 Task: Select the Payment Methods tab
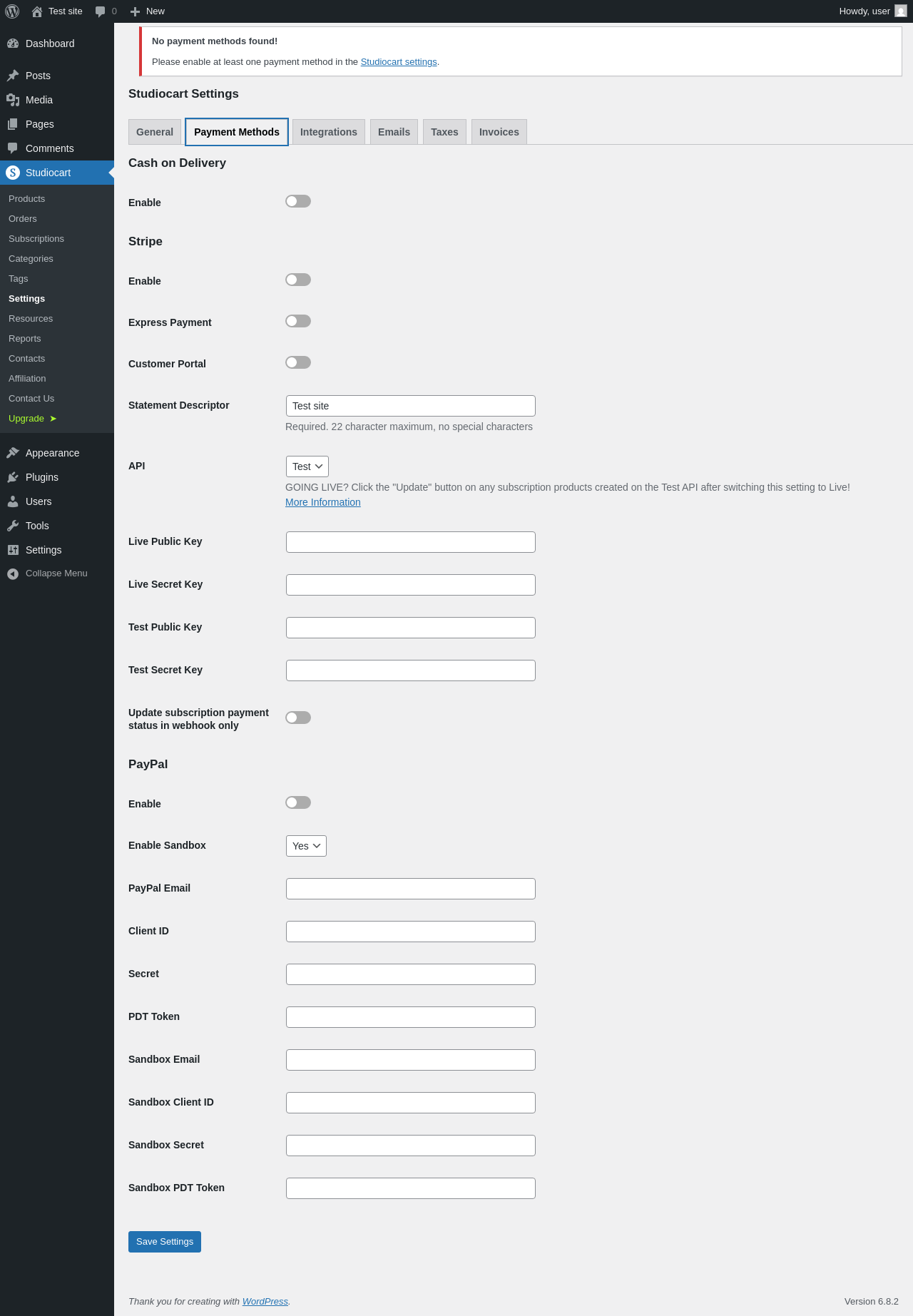coord(237,132)
